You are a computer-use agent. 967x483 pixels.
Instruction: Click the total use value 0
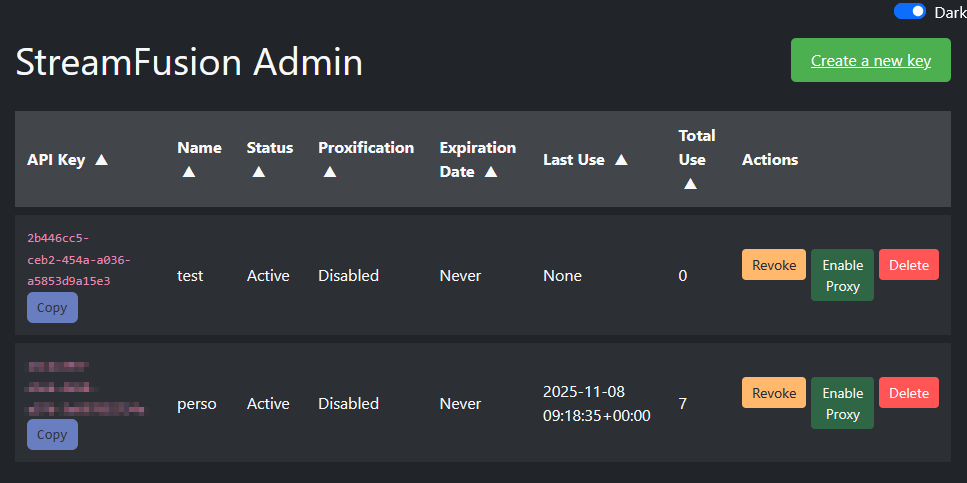[683, 276]
